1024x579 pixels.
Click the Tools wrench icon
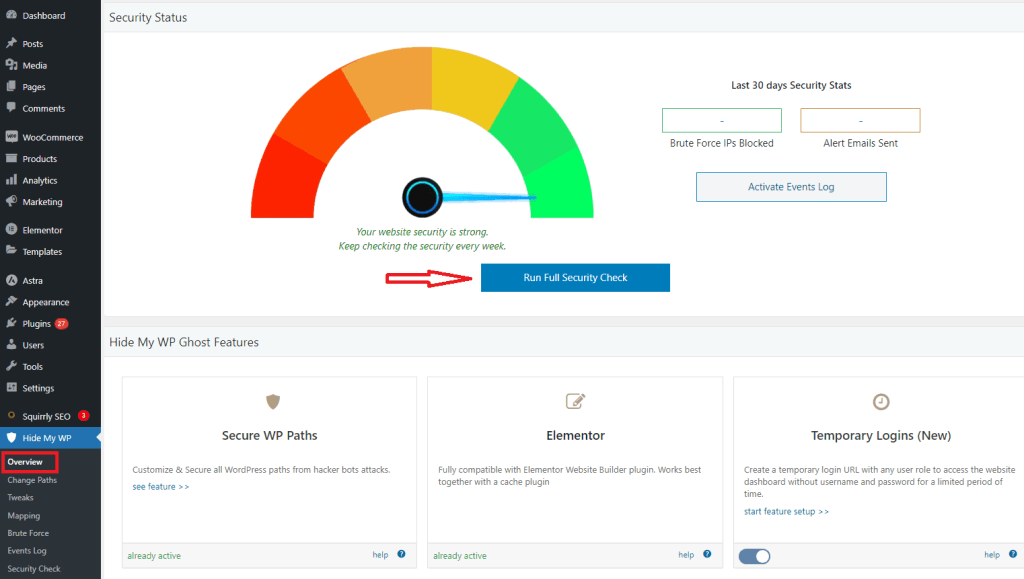11,366
